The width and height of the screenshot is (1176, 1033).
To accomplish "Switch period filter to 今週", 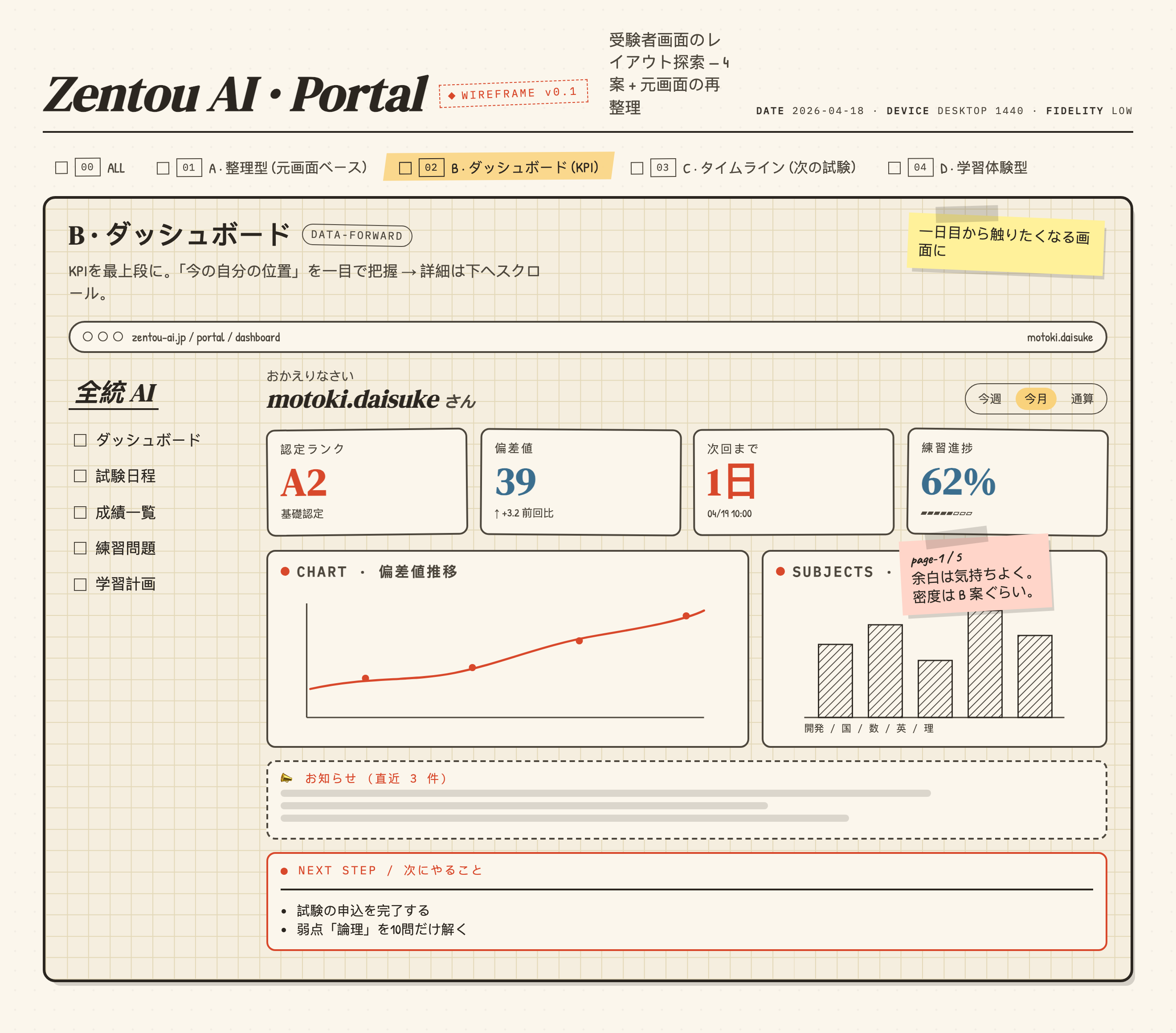I will point(990,399).
